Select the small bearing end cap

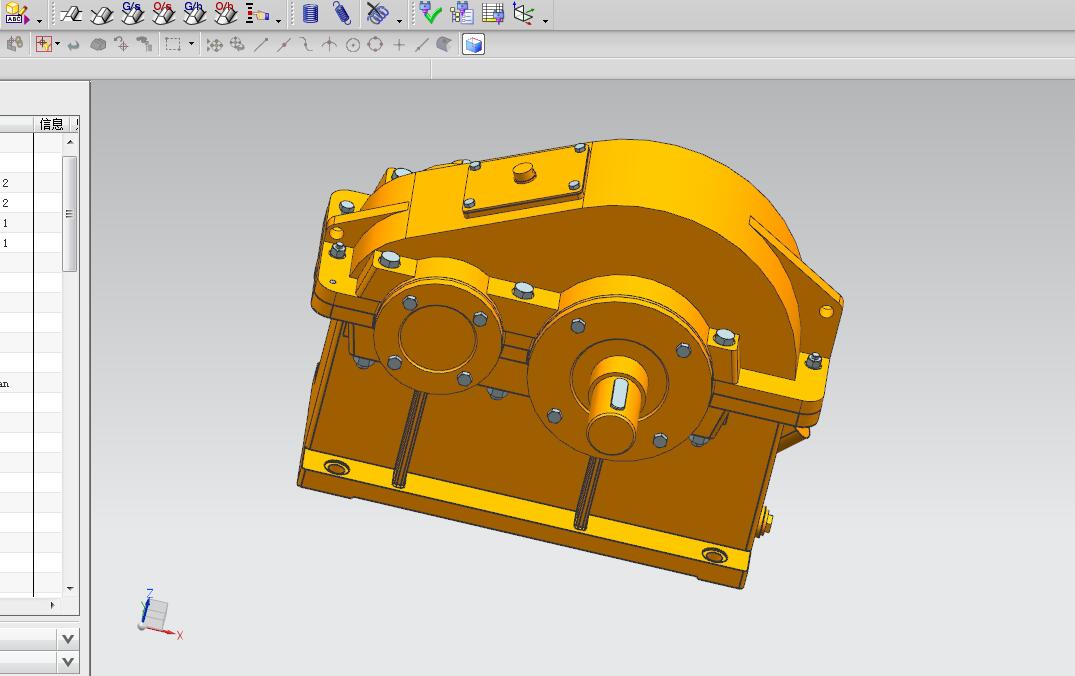pyautogui.click(x=437, y=337)
